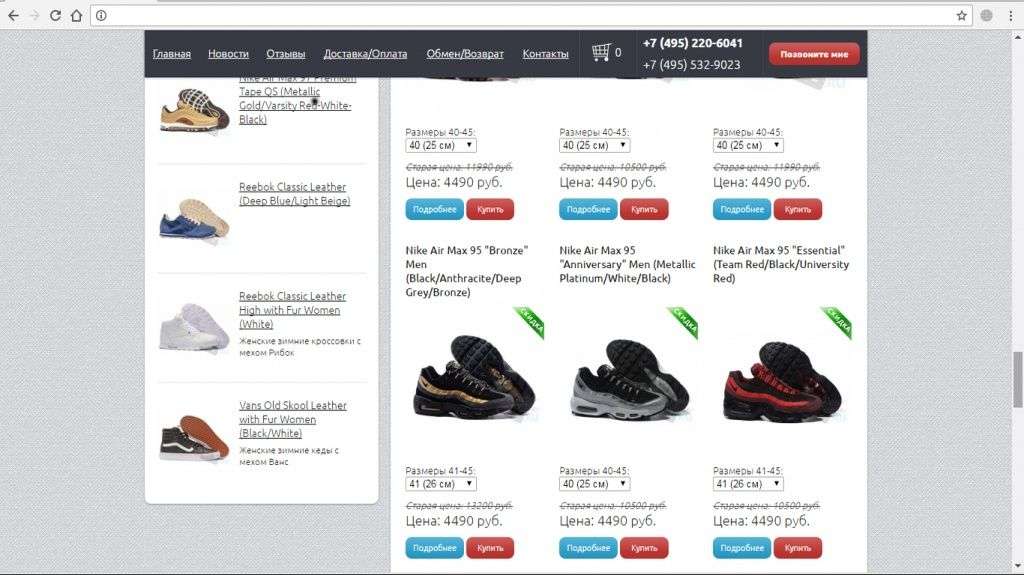1024x575 pixels.
Task: Click the site info icon in address bar
Action: point(101,16)
